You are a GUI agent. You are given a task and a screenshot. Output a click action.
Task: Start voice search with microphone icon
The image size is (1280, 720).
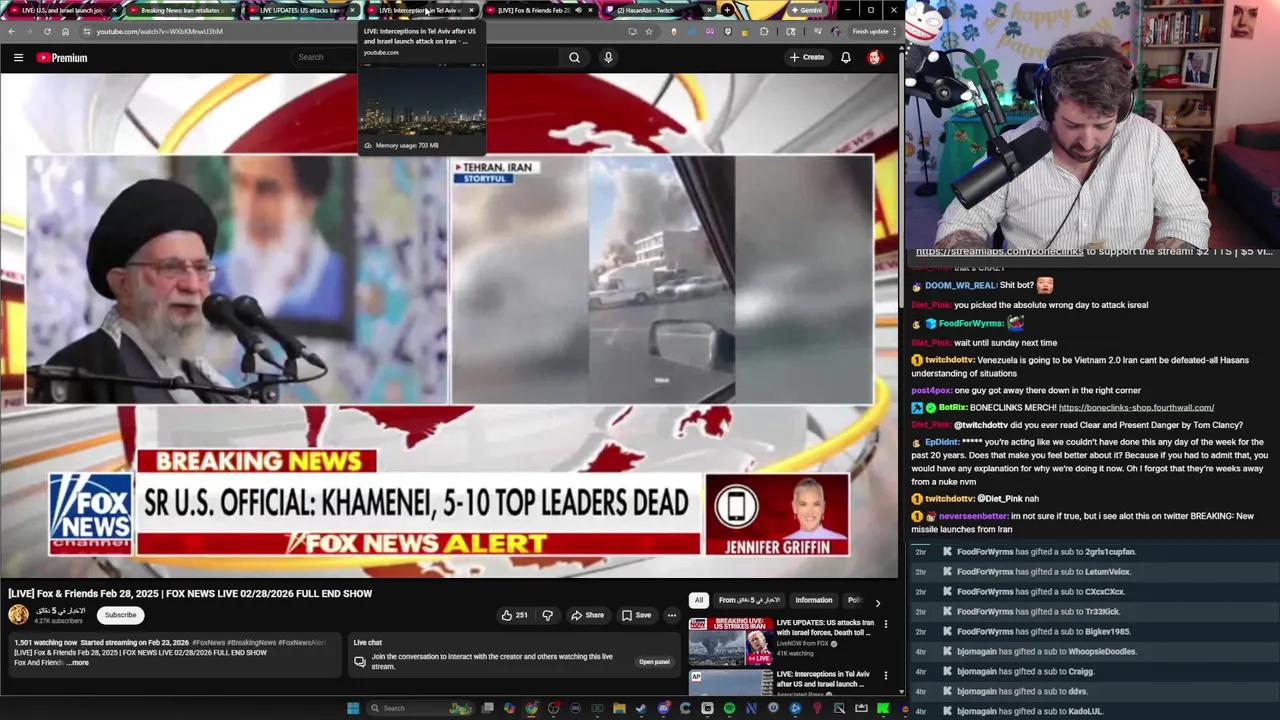[608, 57]
